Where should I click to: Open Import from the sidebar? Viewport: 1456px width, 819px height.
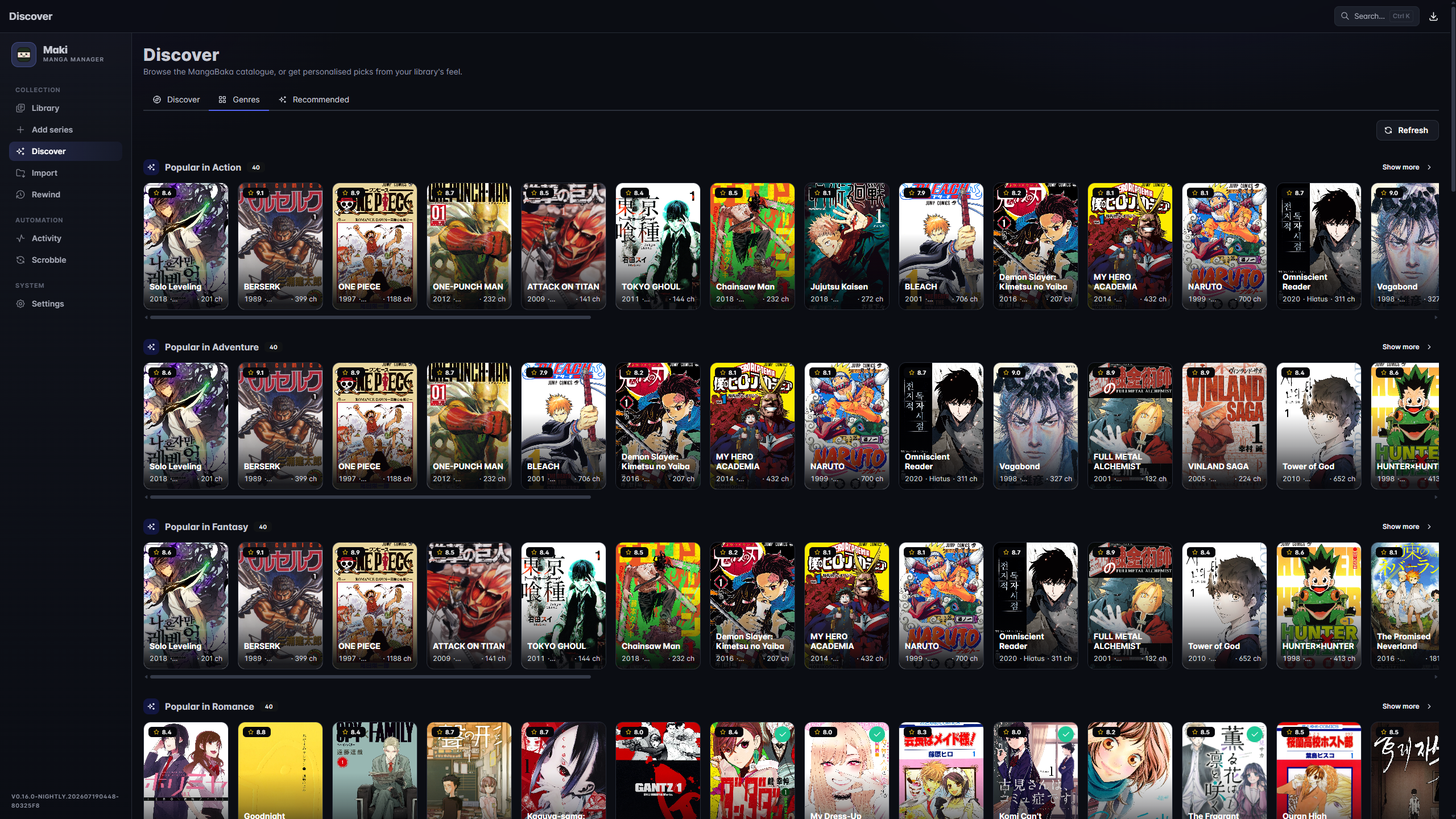(65, 173)
